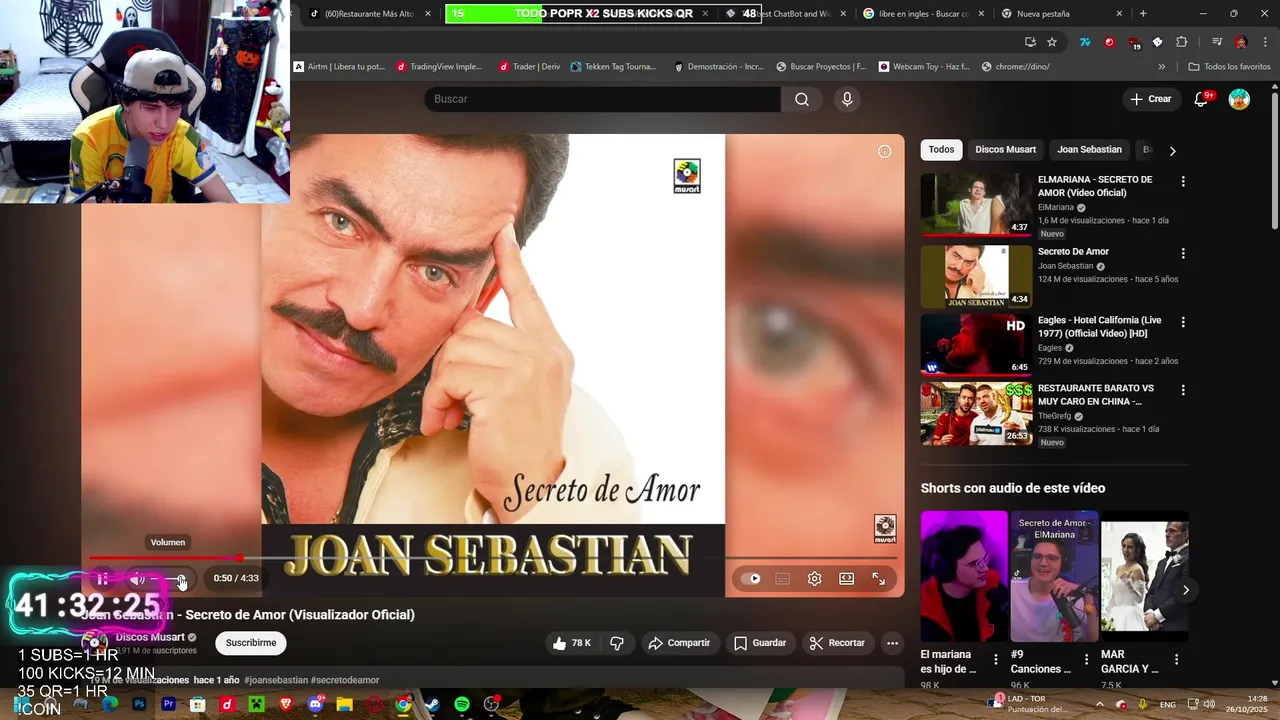Open the Crear create menu

point(1151,99)
